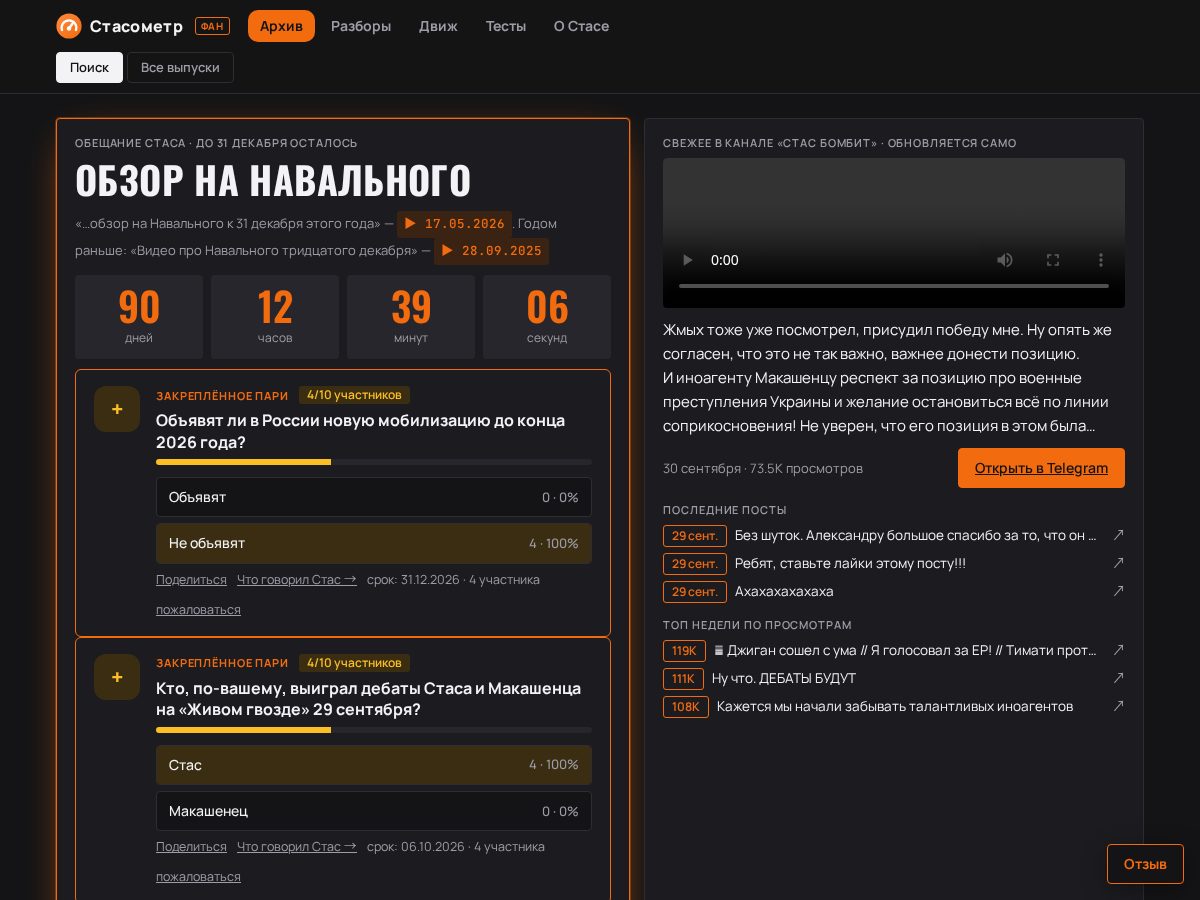The image size is (1200, 900).
Task: Click the Telegram post text starting Жмых тоже
Action: coord(894,378)
